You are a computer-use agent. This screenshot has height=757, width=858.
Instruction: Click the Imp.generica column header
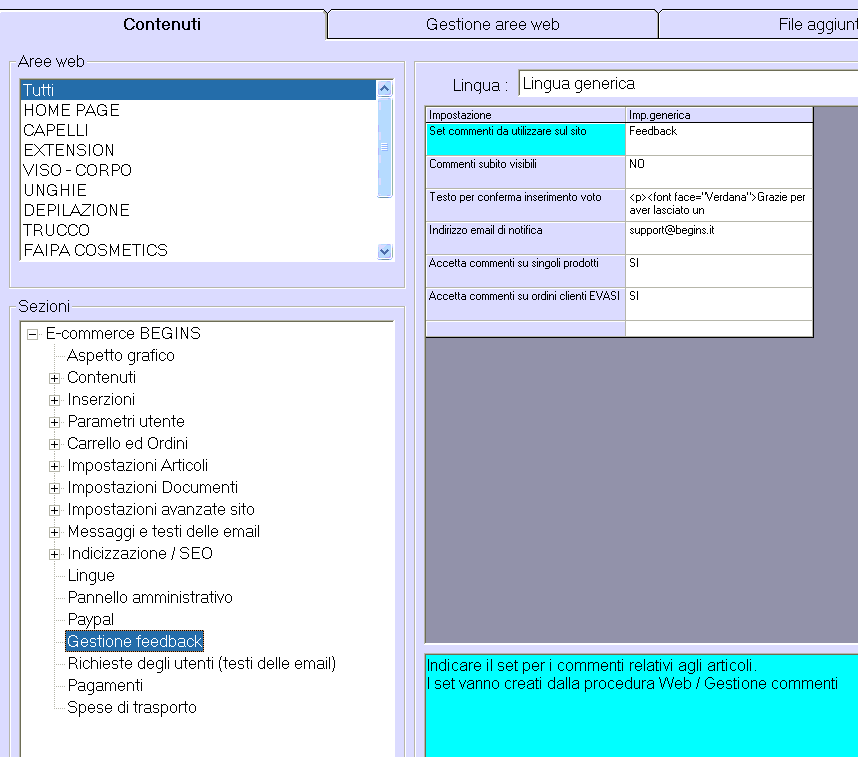click(x=719, y=115)
